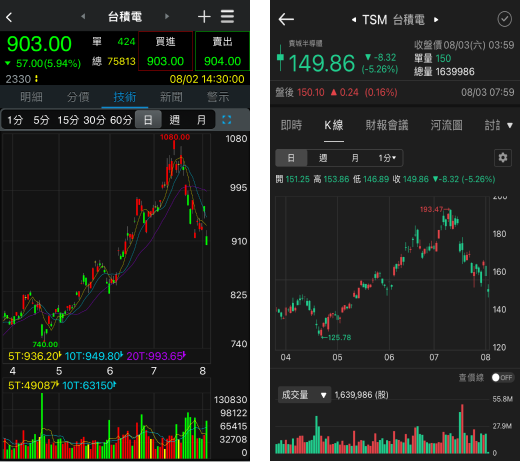Screen dimensions: 520x462
Task: Click the stock code 2330 options dots
Action: tap(36, 79)
